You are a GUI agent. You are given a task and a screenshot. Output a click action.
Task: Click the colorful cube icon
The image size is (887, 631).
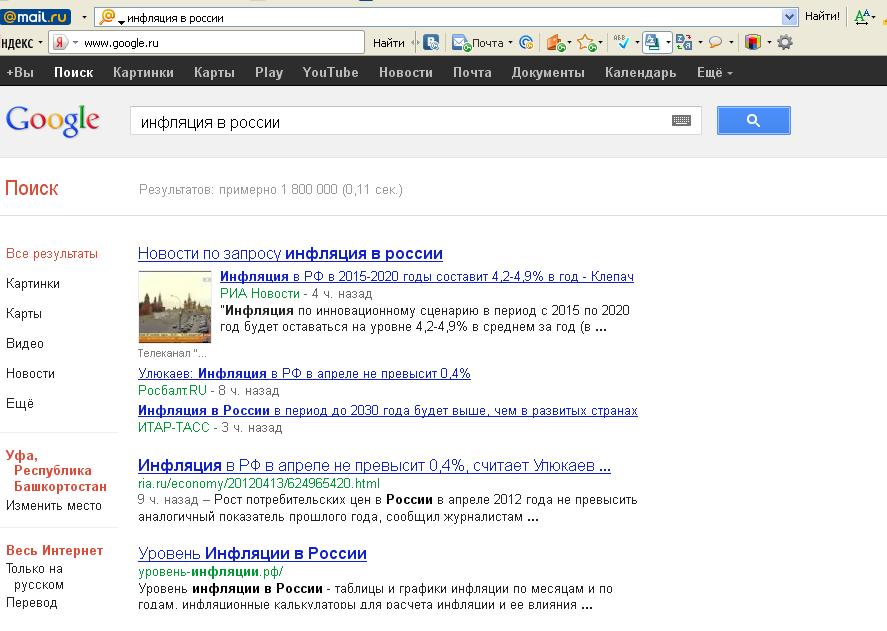tap(753, 42)
